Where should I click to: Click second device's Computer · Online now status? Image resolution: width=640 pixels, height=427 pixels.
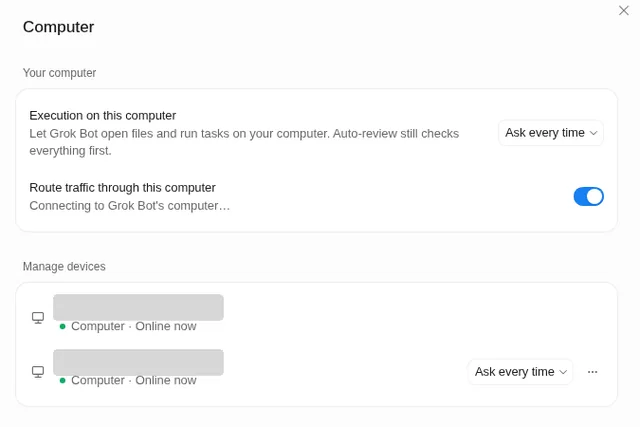133,380
